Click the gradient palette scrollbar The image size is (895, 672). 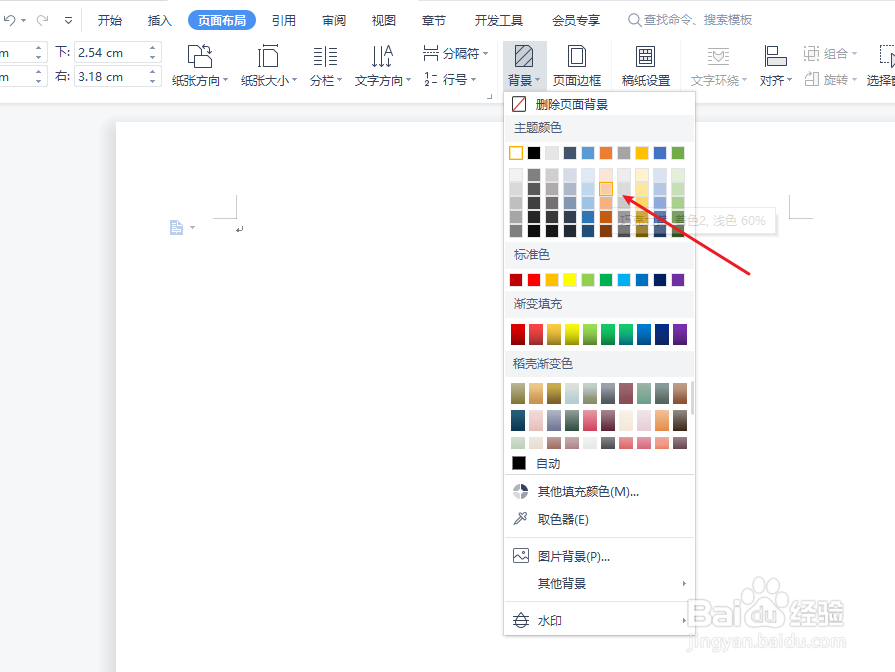click(692, 398)
